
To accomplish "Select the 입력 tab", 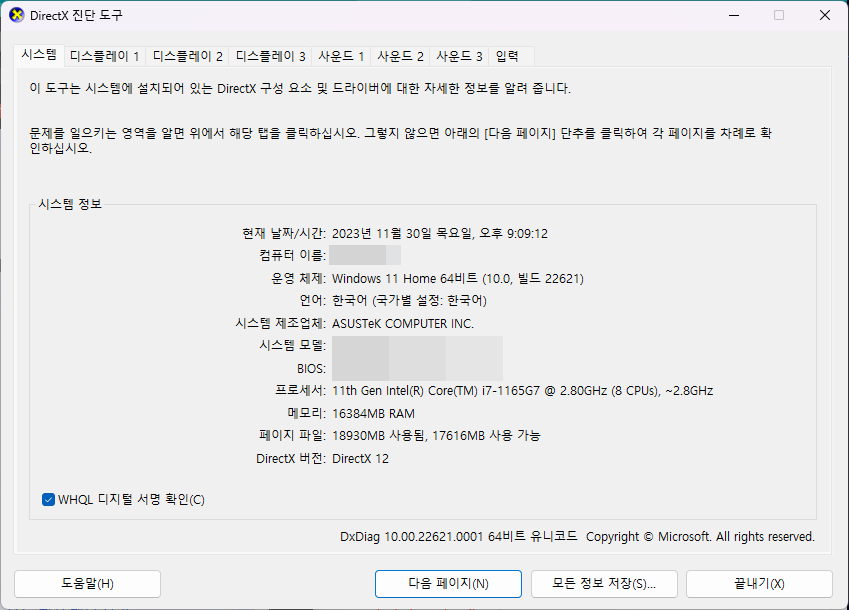I will pyautogui.click(x=508, y=56).
